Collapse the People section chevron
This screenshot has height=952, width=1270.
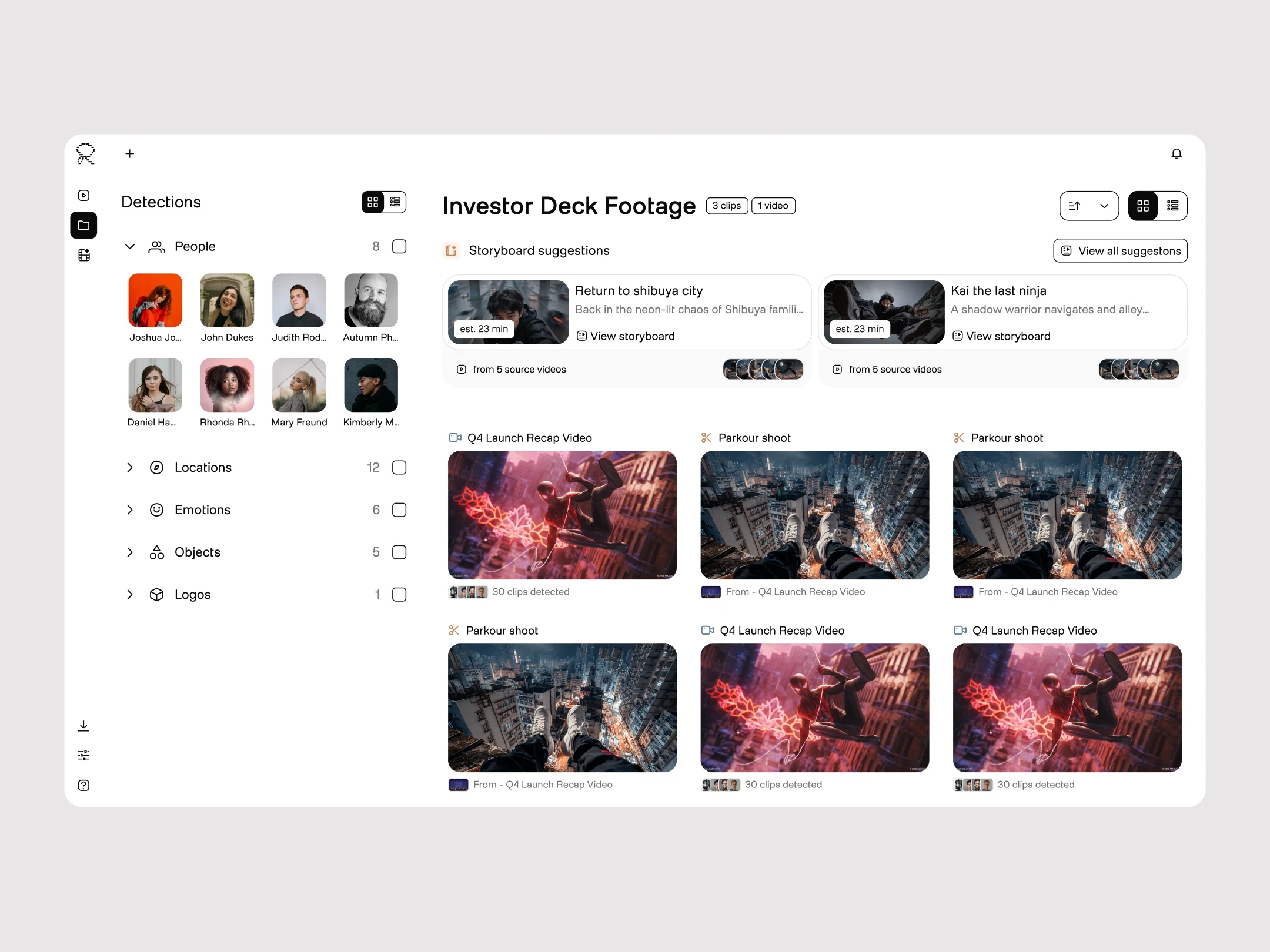(x=130, y=246)
